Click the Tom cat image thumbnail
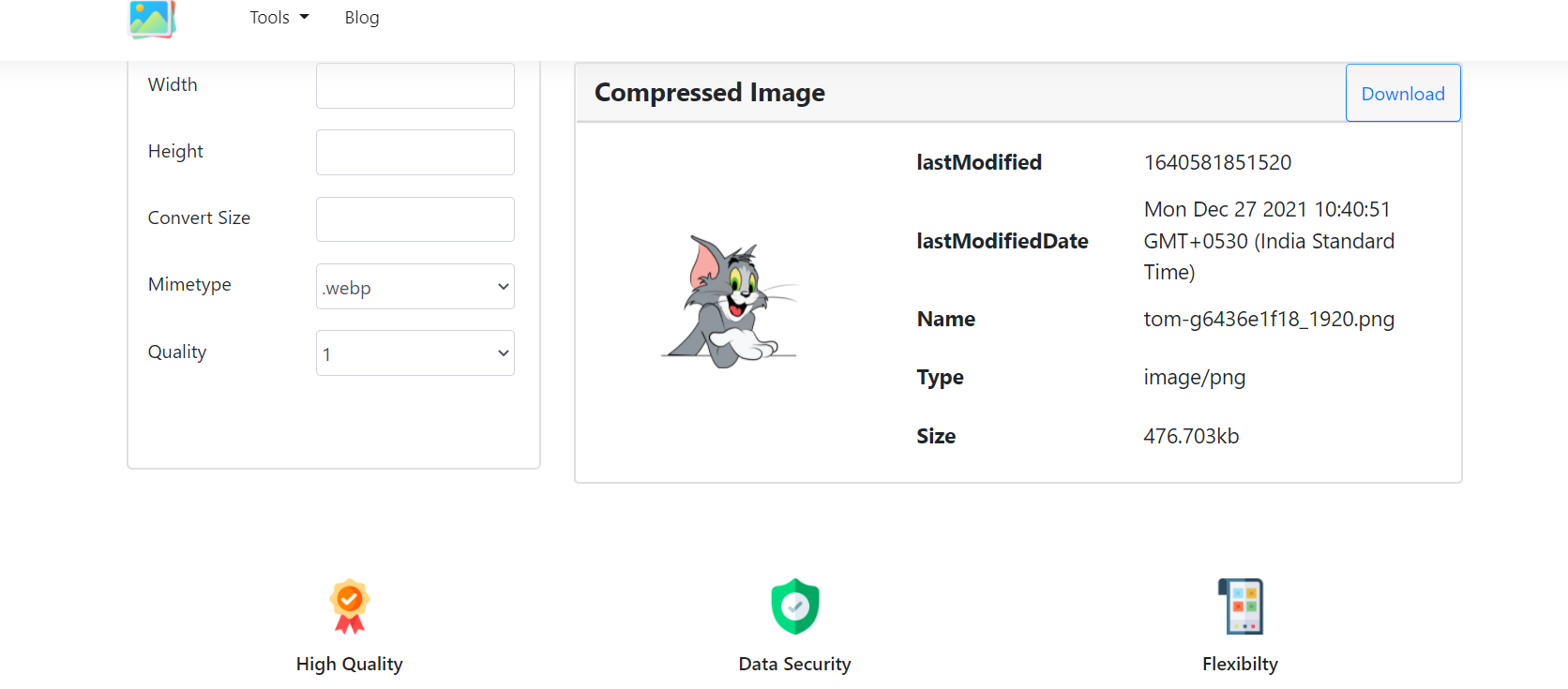 tap(730, 301)
